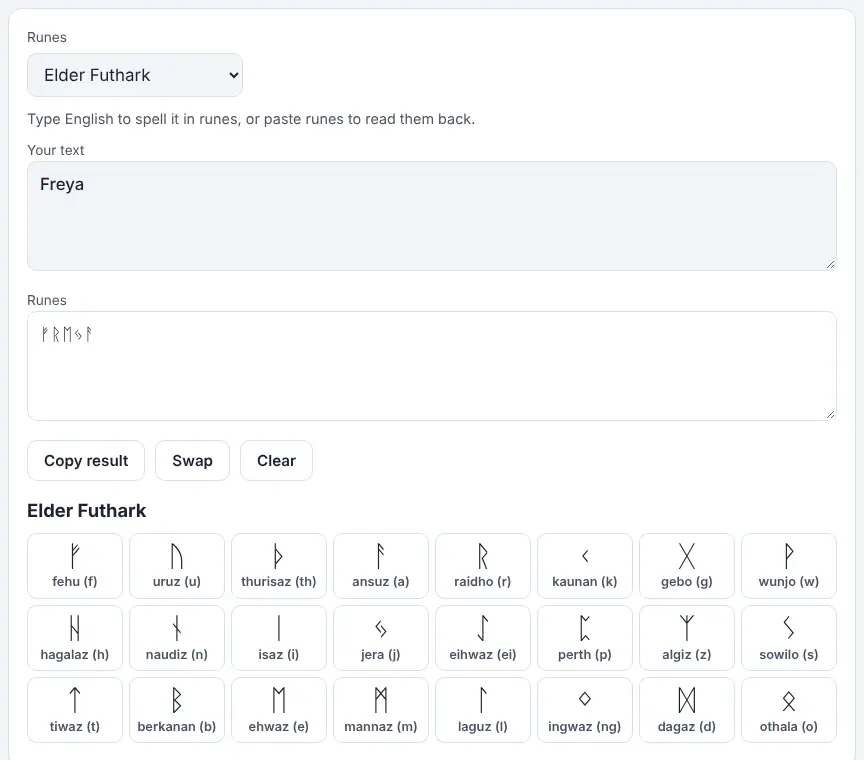864x760 pixels.
Task: Choose the naudiz (n) rune card
Action: click(x=177, y=638)
